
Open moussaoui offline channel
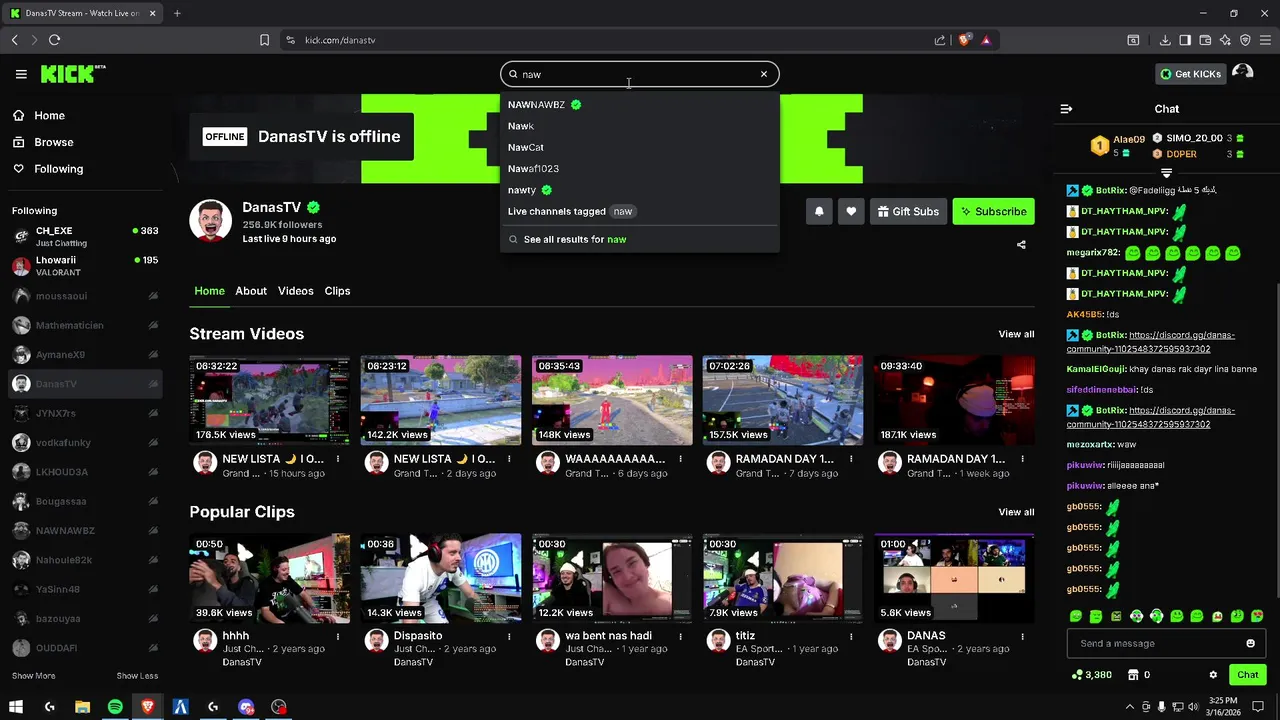tap(84, 296)
